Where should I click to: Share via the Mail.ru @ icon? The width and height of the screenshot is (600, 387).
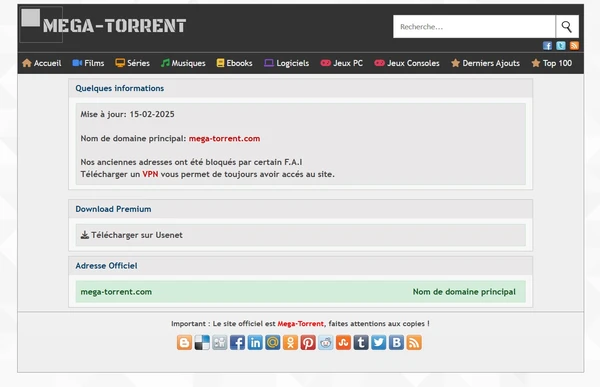273,343
